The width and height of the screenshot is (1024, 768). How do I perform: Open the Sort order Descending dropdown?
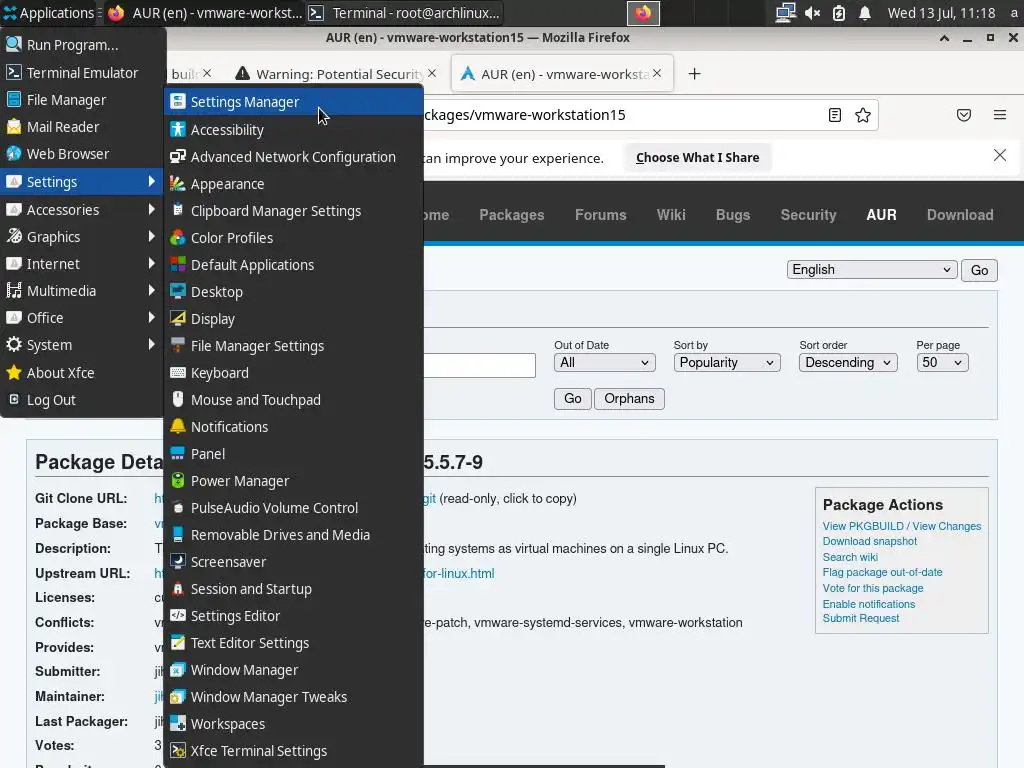pos(848,362)
